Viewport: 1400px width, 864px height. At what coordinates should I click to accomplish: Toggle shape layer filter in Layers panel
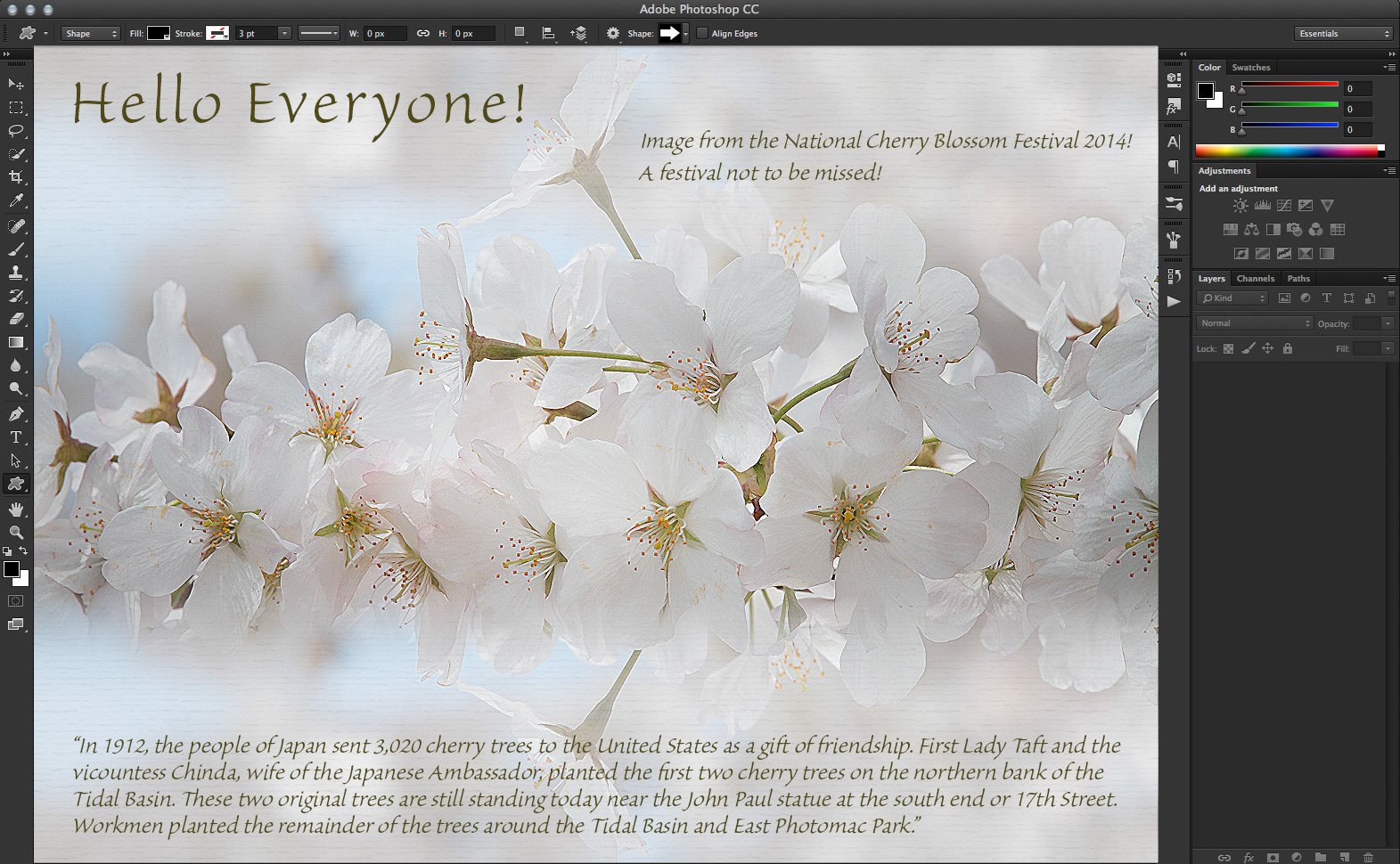[1348, 298]
